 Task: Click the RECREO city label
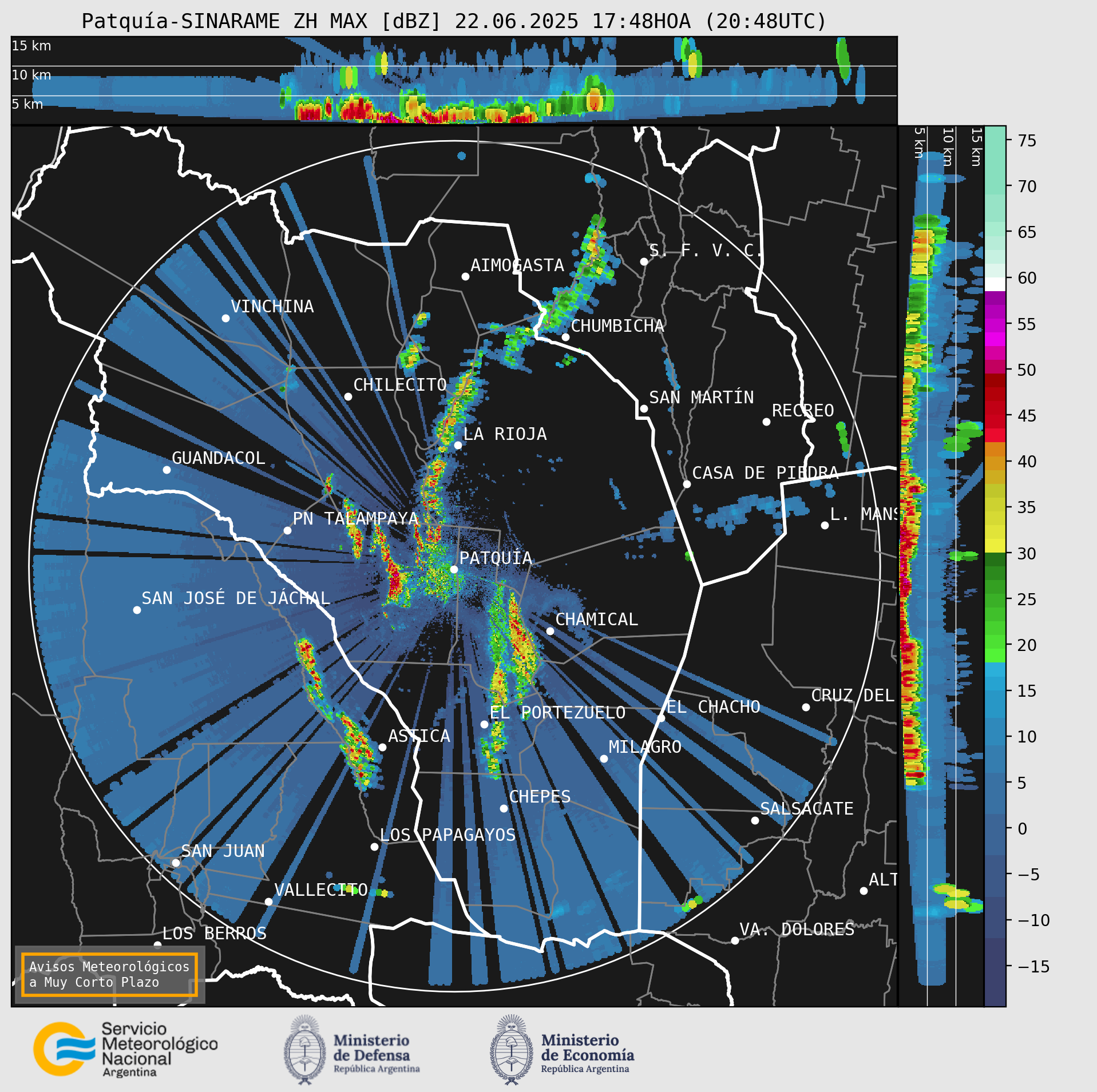[803, 411]
